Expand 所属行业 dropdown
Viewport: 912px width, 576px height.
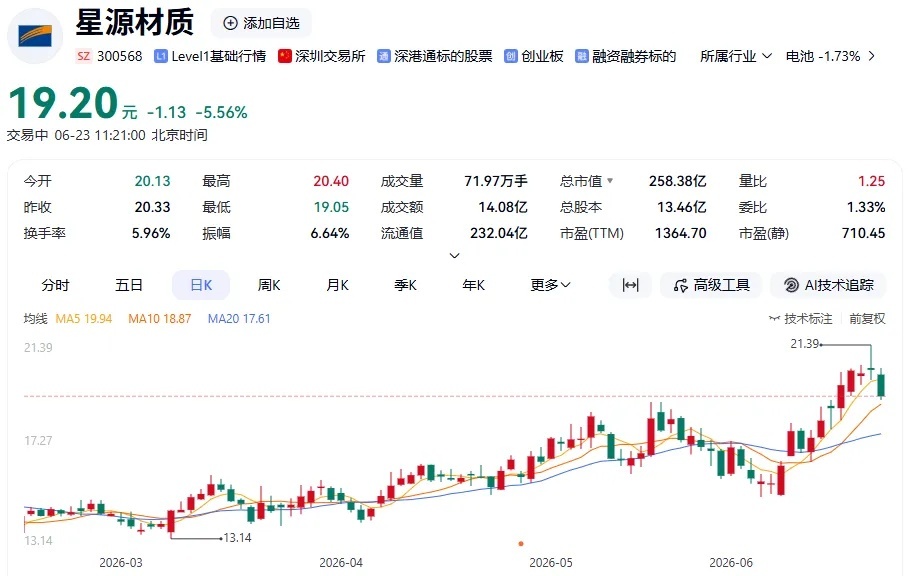(736, 56)
